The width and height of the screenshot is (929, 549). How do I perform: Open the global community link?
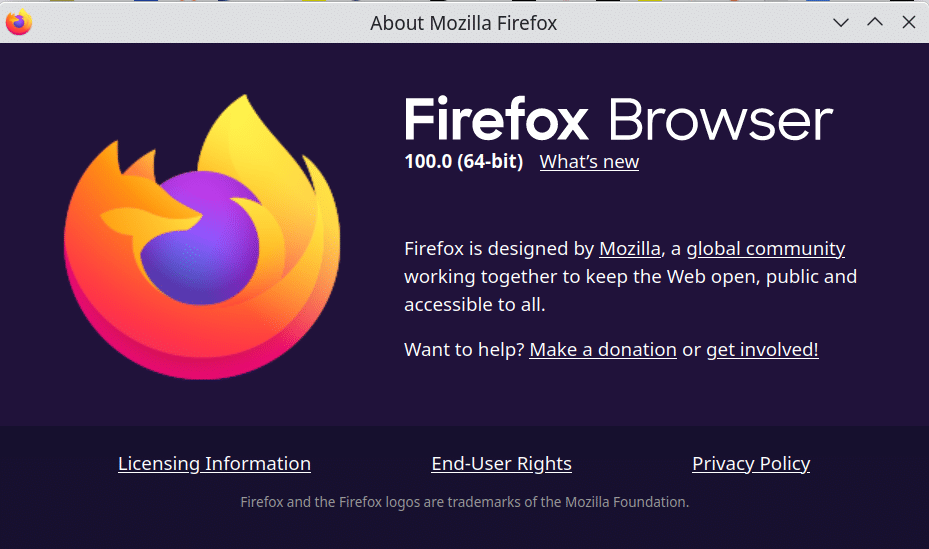click(765, 249)
